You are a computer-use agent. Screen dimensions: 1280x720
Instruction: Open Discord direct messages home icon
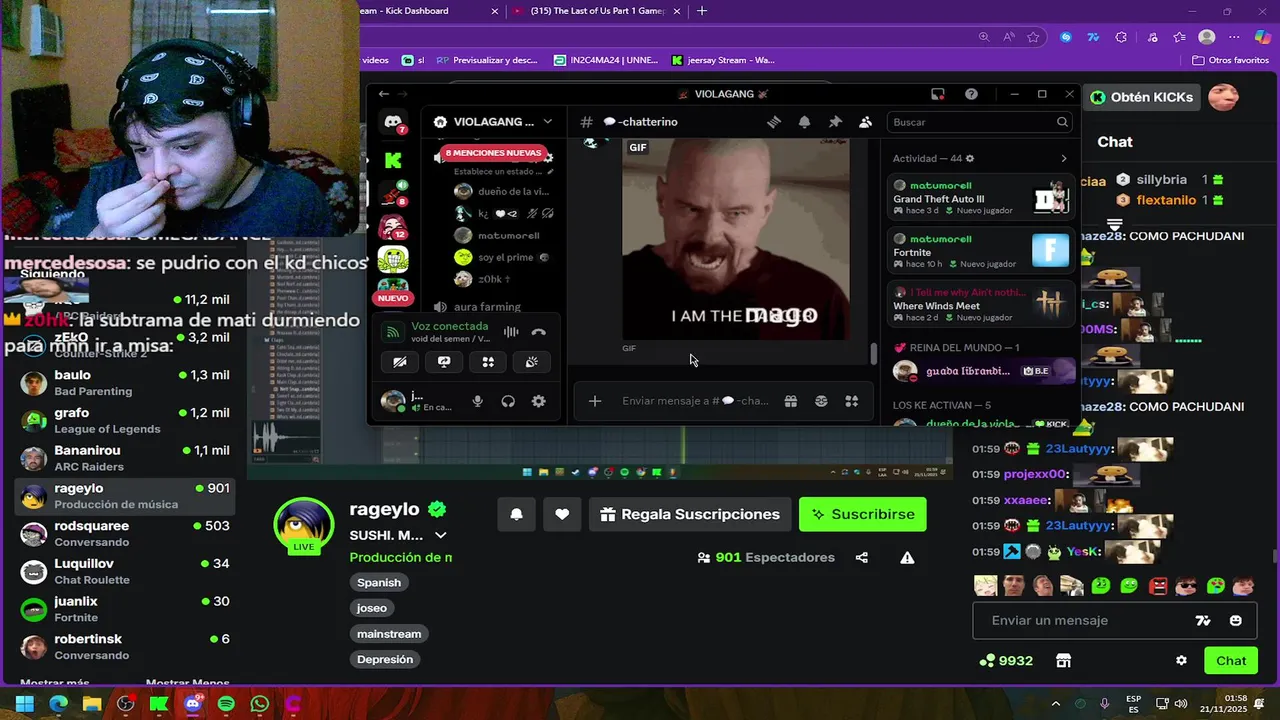393,122
